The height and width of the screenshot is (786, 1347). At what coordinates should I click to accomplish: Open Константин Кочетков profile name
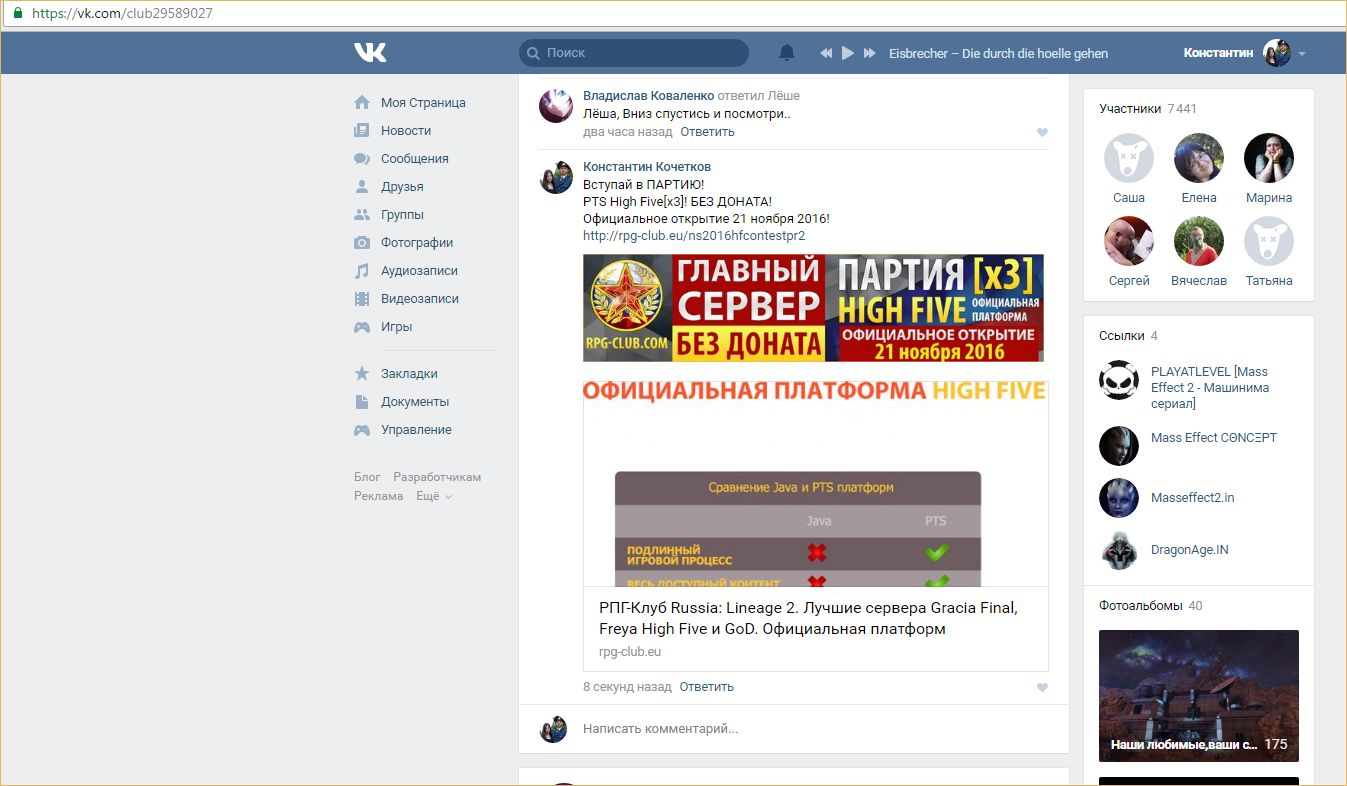tap(647, 166)
